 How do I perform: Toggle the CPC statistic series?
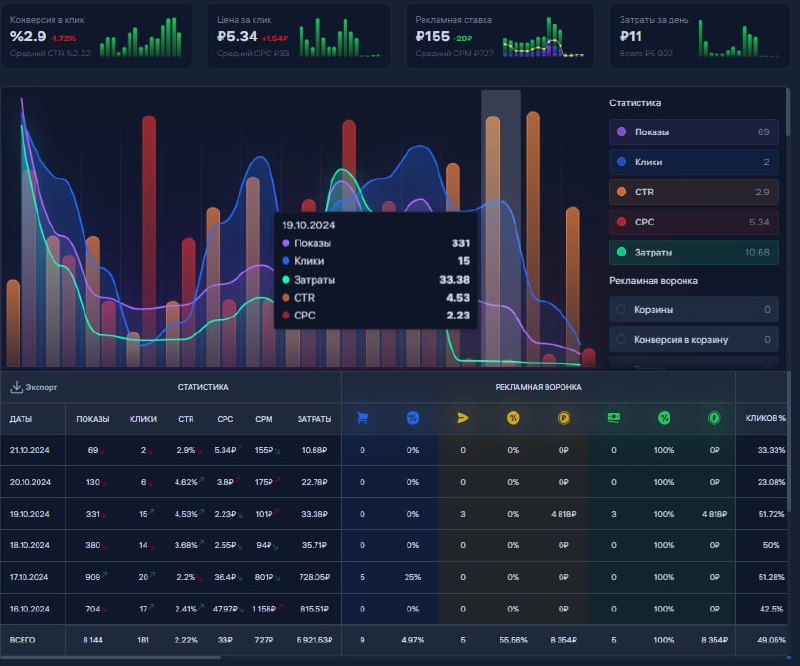[694, 222]
